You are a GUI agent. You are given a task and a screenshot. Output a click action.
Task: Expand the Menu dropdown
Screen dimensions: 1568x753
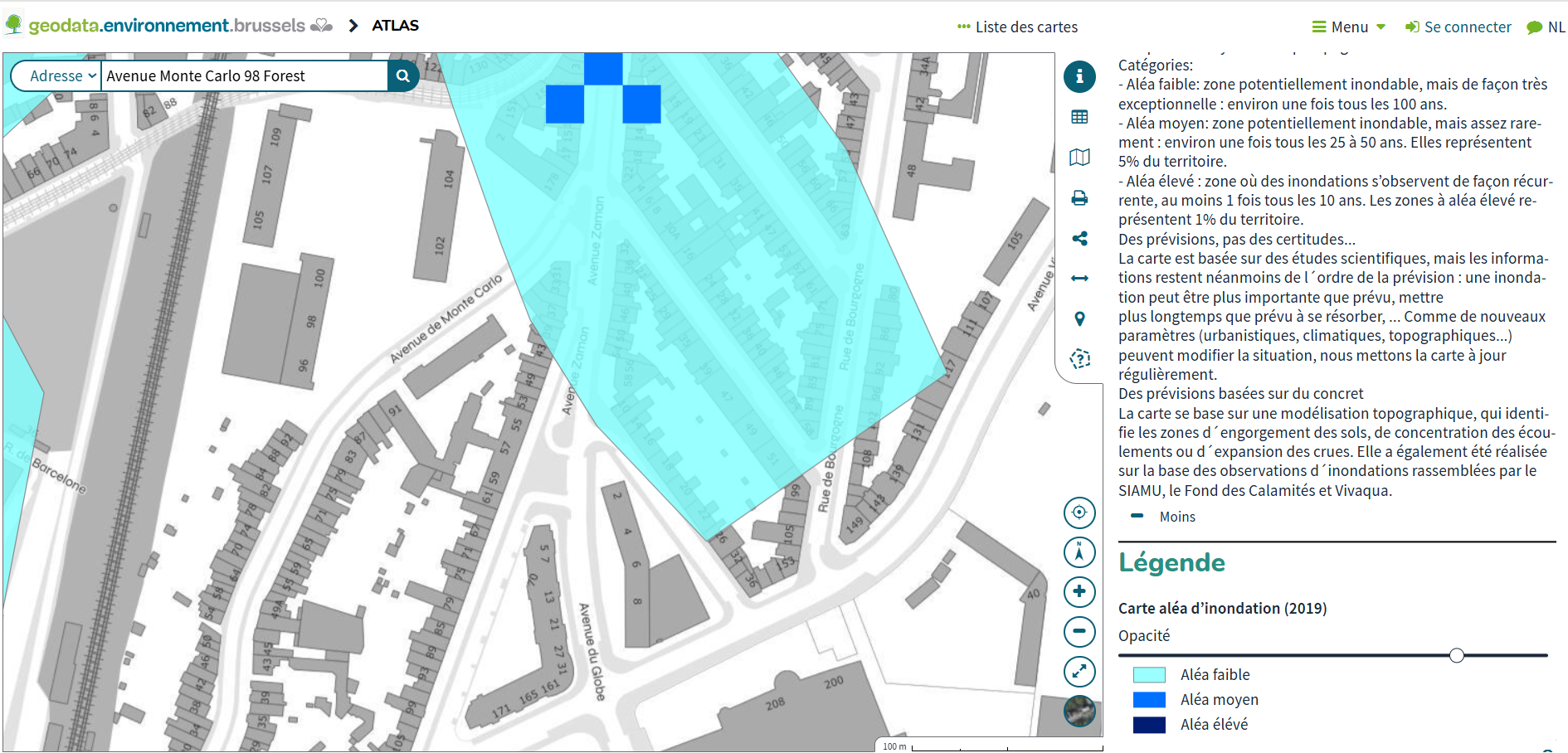click(1348, 27)
